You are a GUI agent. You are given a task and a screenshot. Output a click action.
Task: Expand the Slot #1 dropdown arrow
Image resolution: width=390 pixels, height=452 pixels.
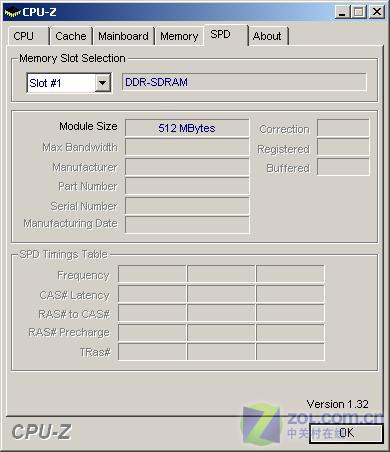[x=102, y=83]
